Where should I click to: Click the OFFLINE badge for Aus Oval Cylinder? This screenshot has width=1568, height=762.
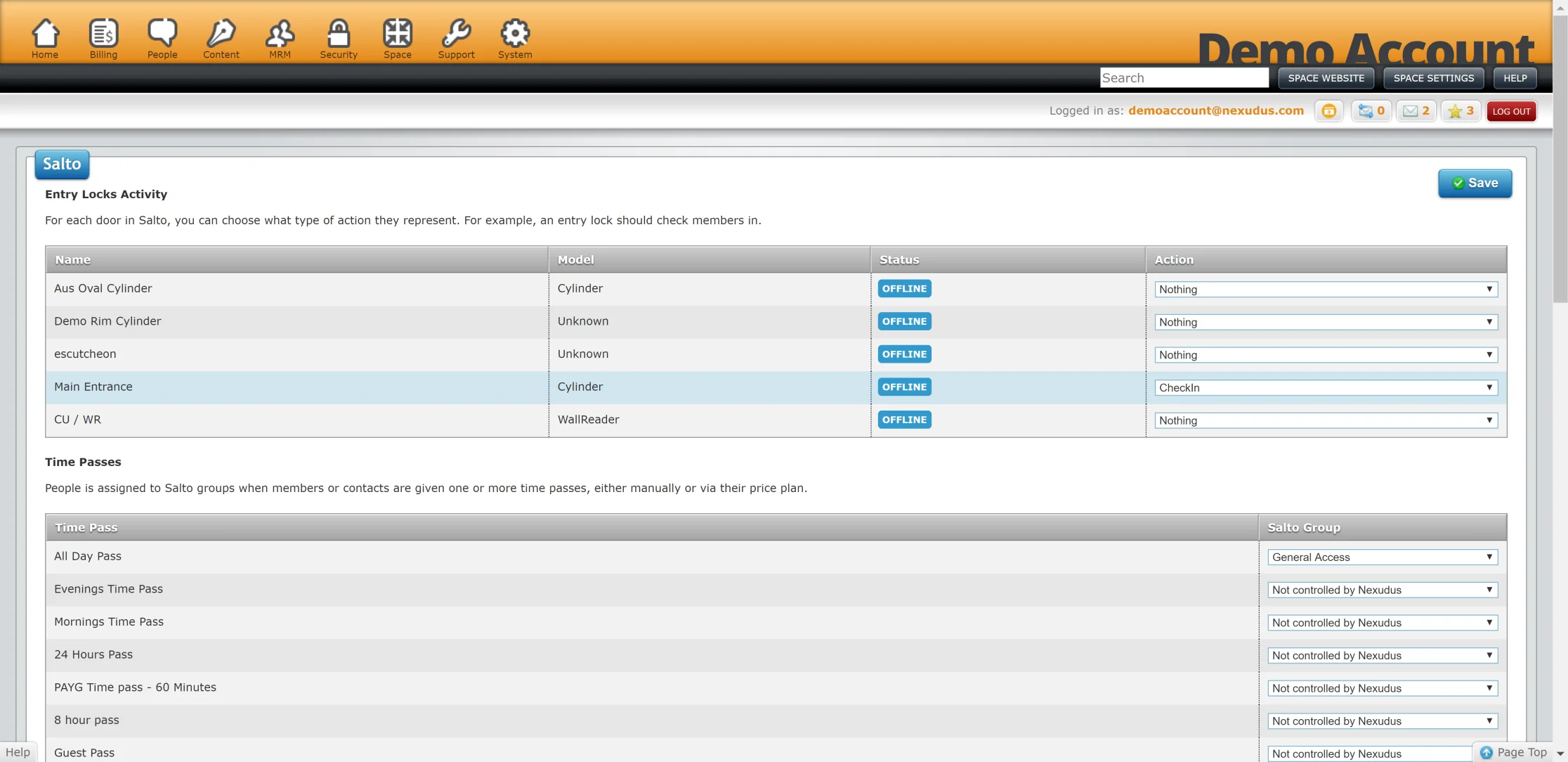pos(904,289)
